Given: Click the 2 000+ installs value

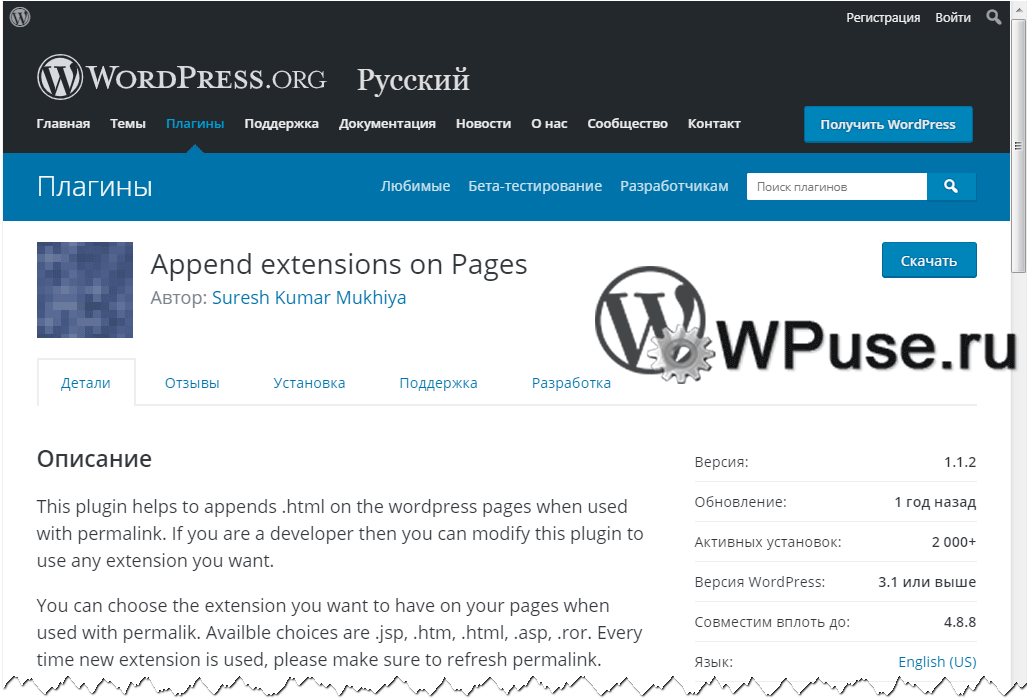Looking at the screenshot, I should tap(954, 542).
